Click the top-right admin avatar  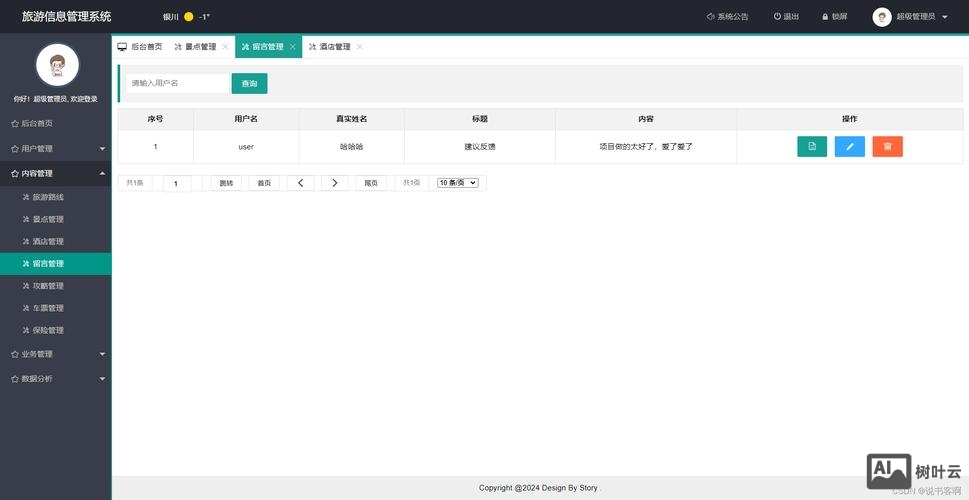point(882,17)
